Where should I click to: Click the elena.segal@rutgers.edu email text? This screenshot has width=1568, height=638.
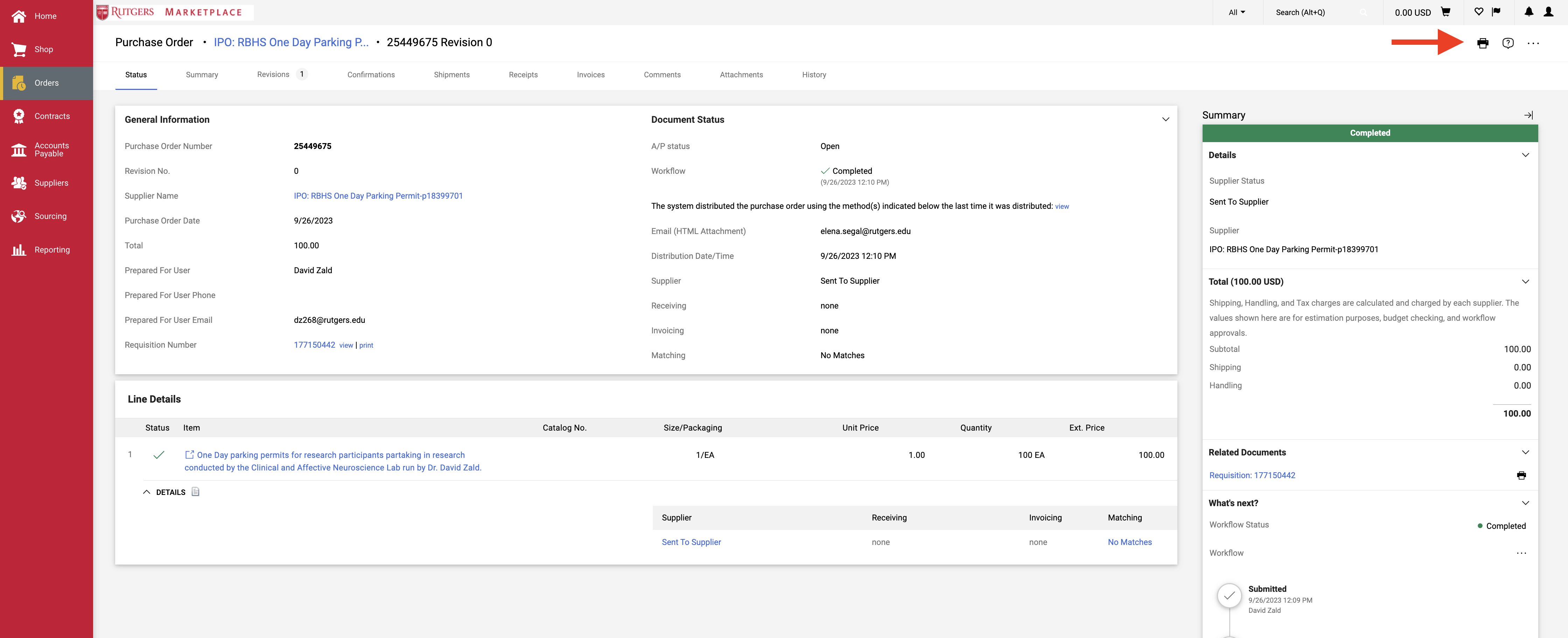tap(865, 231)
